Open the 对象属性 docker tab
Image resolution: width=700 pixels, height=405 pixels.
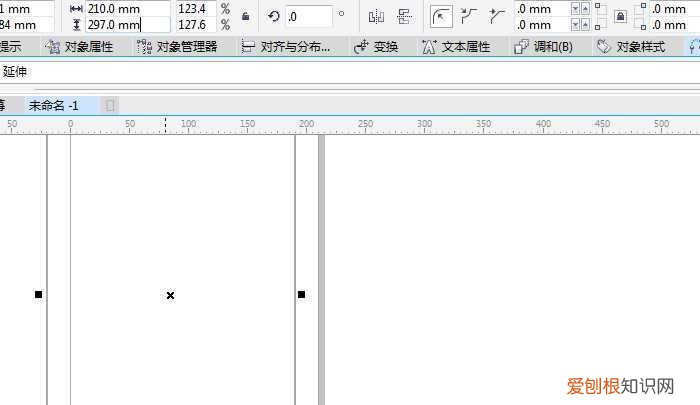click(x=80, y=47)
